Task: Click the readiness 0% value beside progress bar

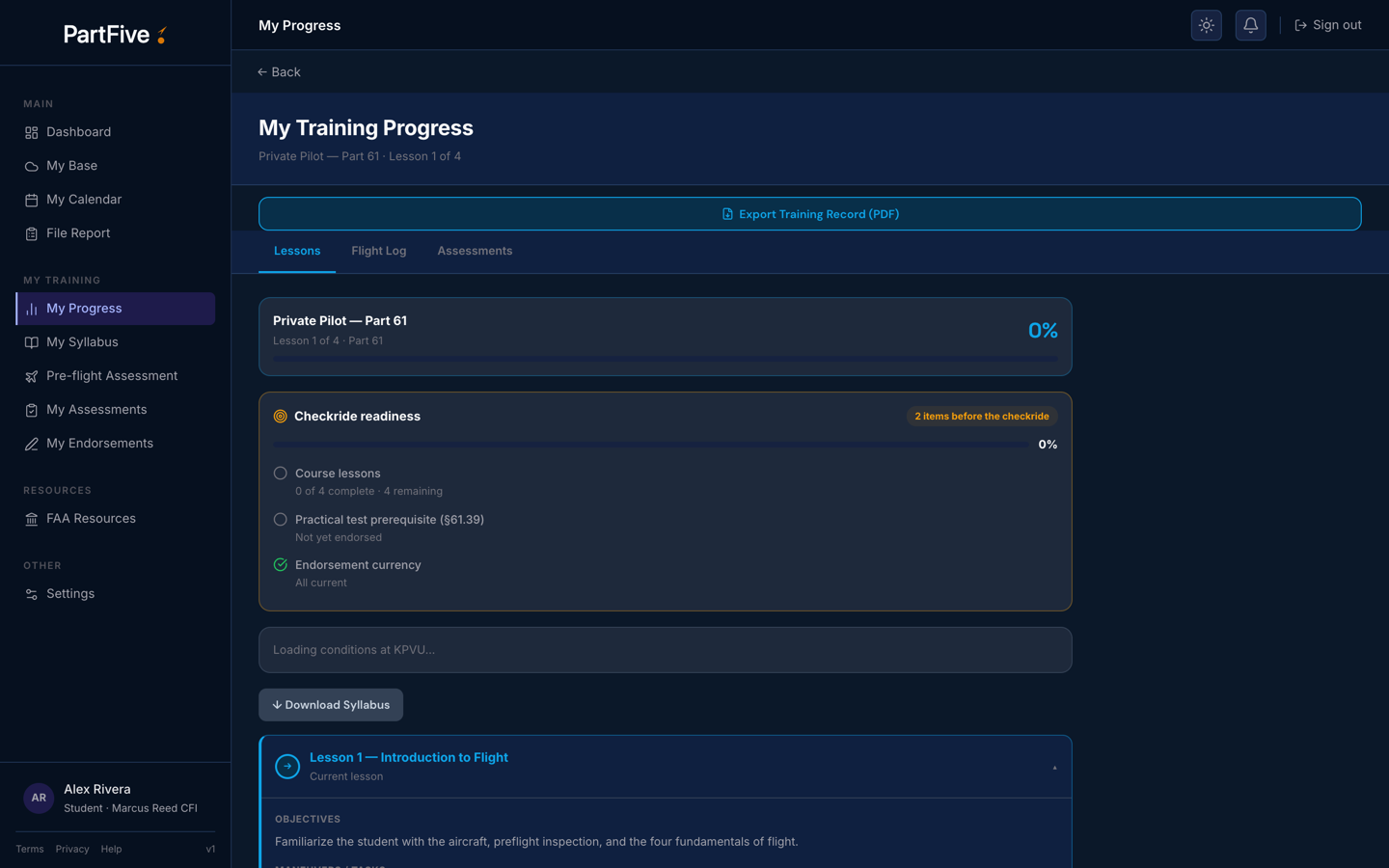Action: (1048, 445)
